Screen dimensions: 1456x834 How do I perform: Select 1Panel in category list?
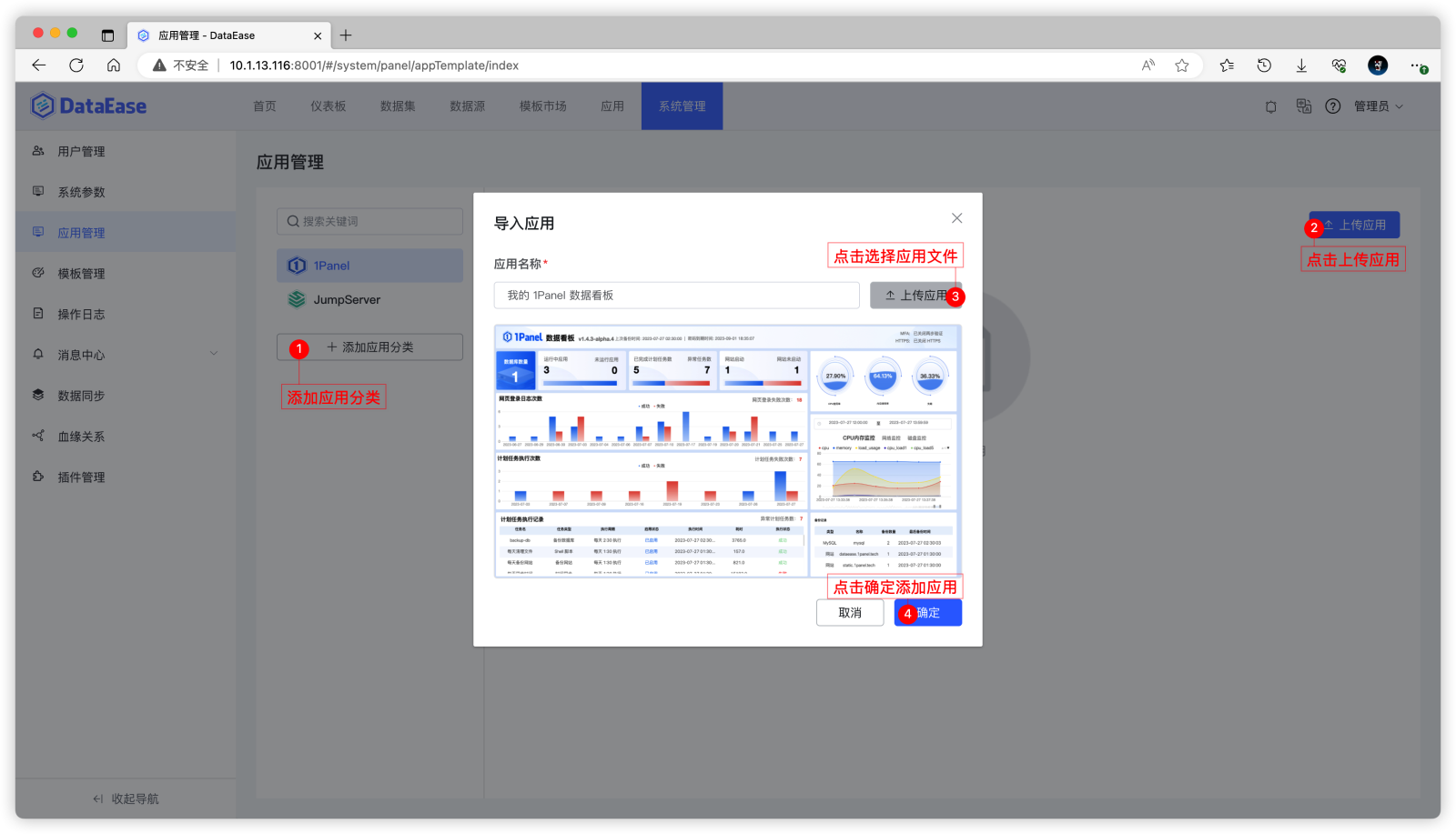[x=369, y=266]
